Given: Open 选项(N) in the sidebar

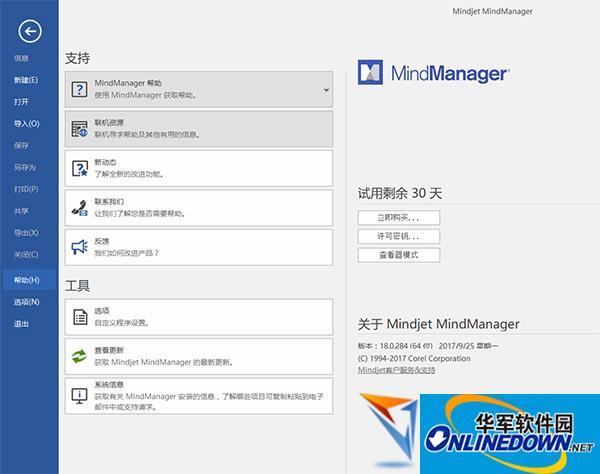Looking at the screenshot, I should click(x=27, y=302).
